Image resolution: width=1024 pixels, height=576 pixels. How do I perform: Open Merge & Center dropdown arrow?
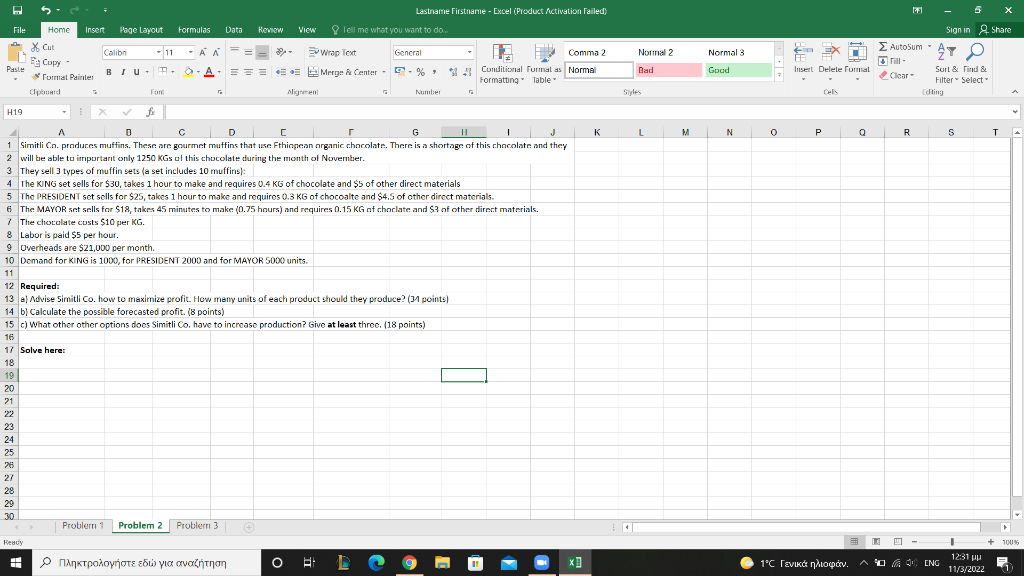384,72
